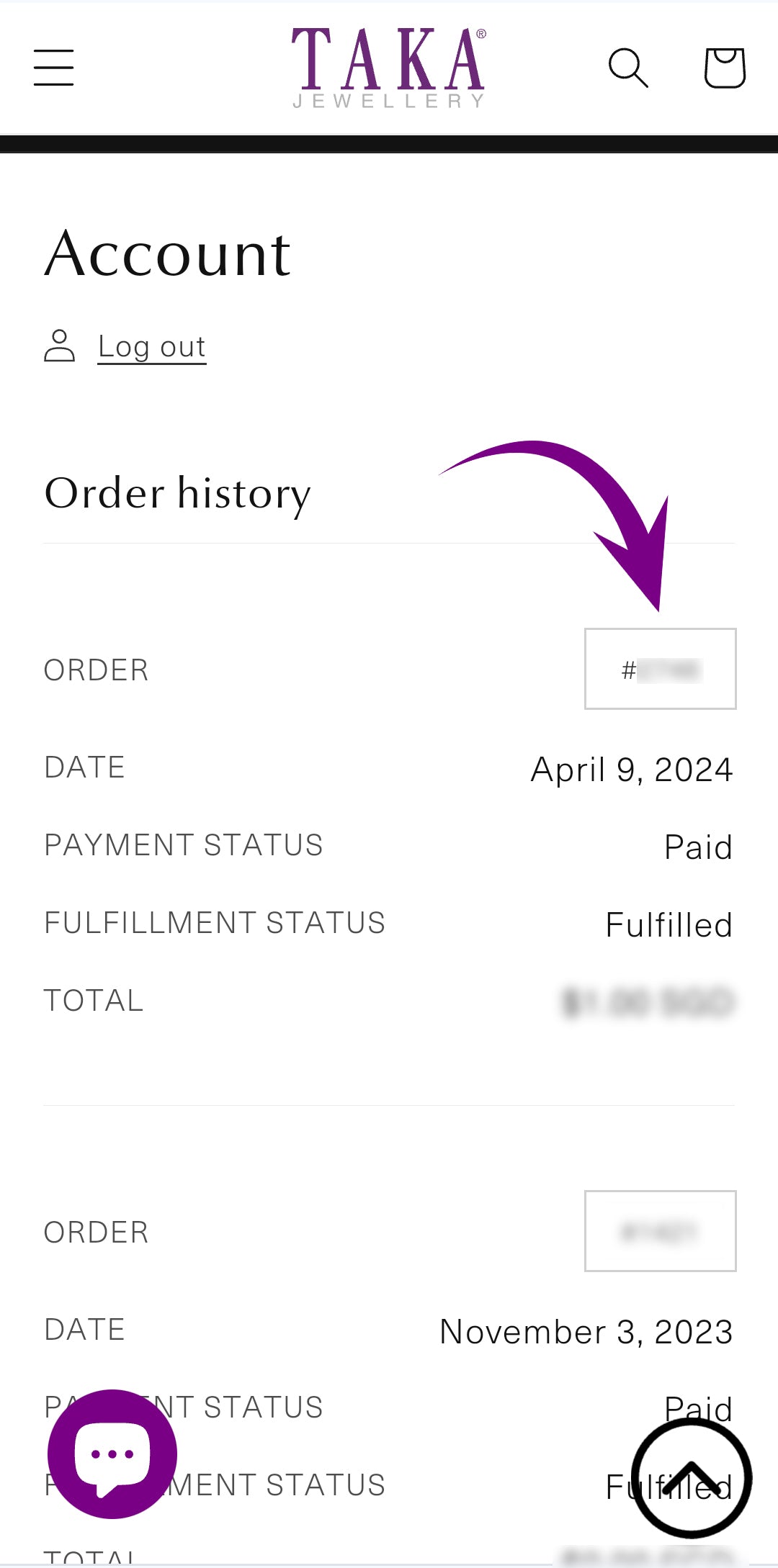Image resolution: width=778 pixels, height=1568 pixels.
Task: Click the Paid status of April order
Action: click(x=698, y=847)
